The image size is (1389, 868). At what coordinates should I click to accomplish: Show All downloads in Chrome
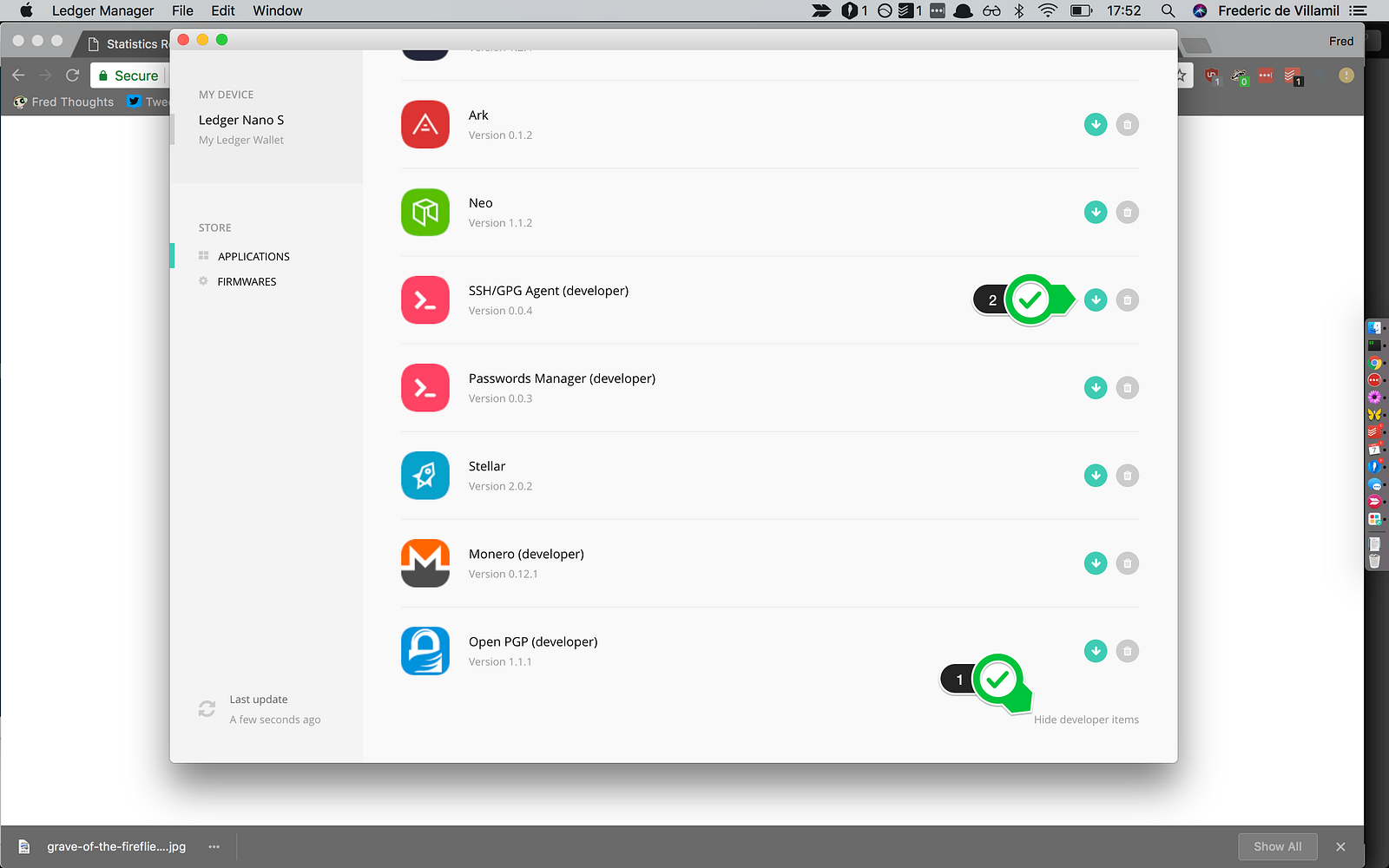coord(1277,846)
